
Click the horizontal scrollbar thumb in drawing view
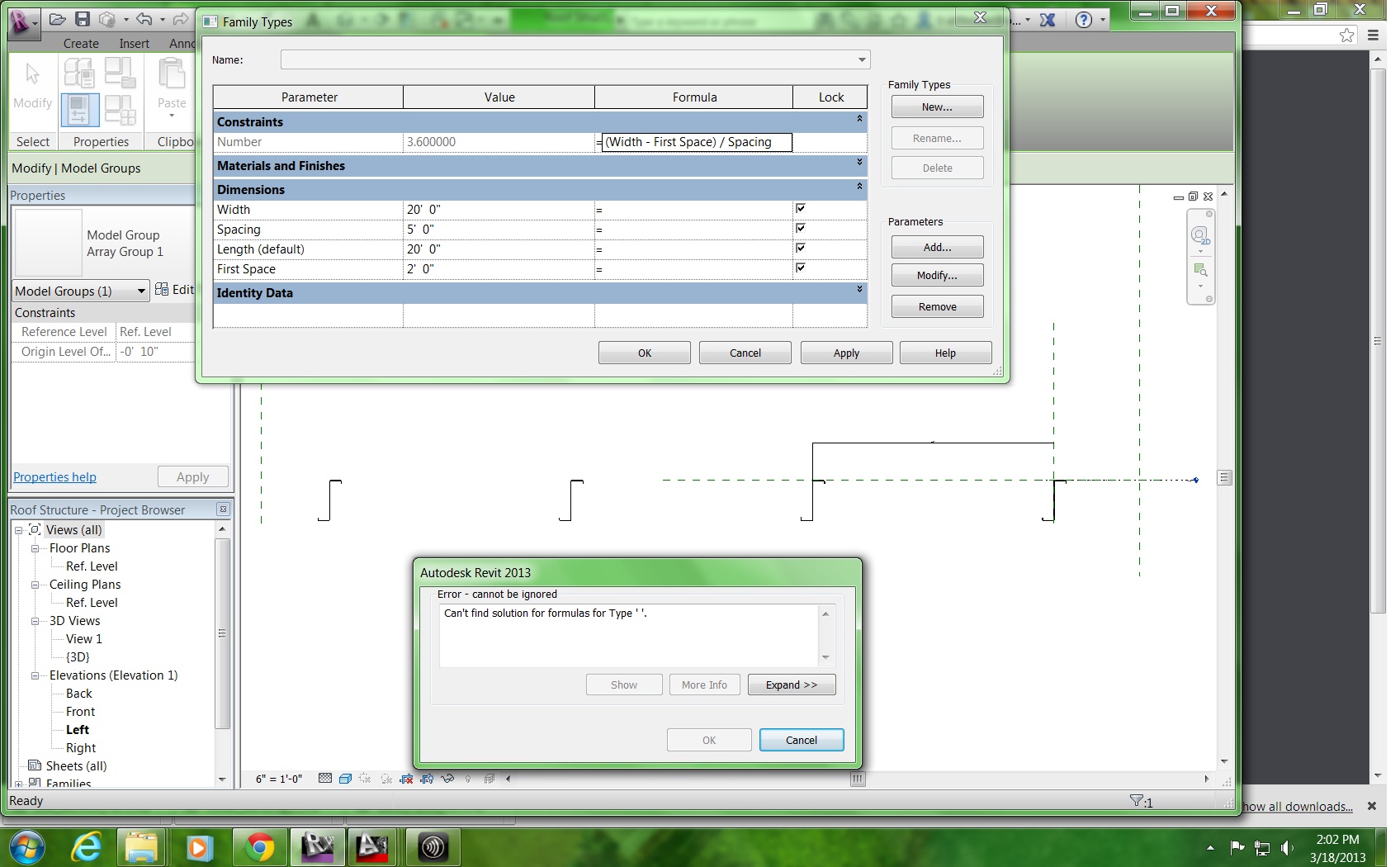pos(858,779)
